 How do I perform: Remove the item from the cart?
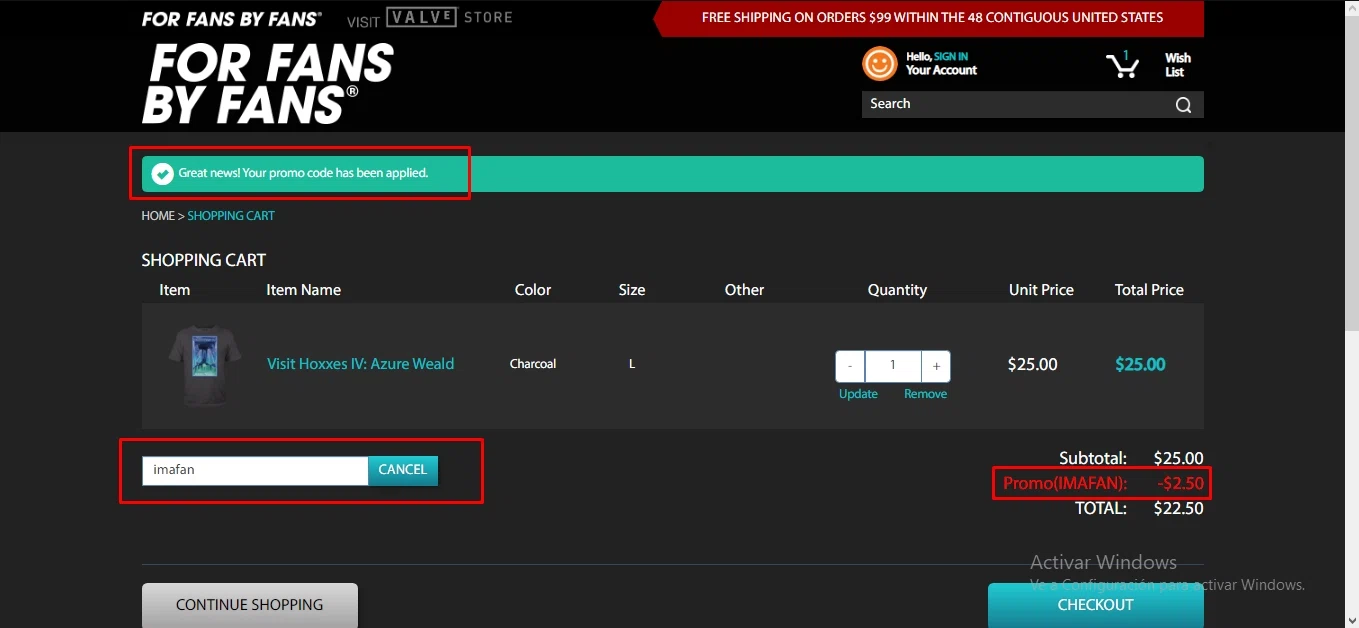point(925,394)
